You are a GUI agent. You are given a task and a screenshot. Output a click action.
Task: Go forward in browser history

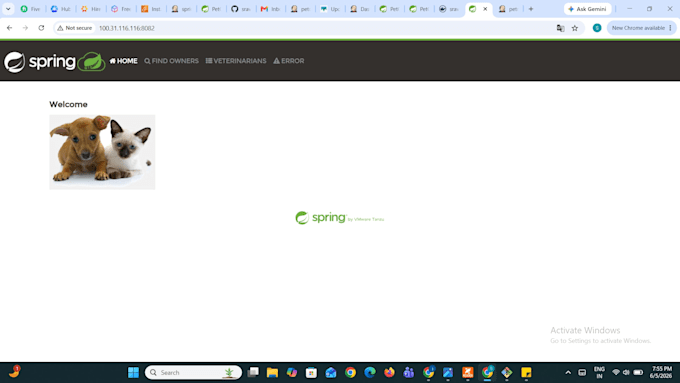[x=25, y=28]
